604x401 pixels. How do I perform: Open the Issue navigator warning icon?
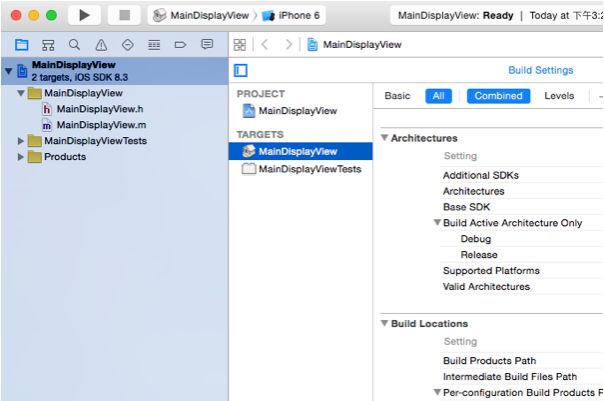tap(101, 45)
